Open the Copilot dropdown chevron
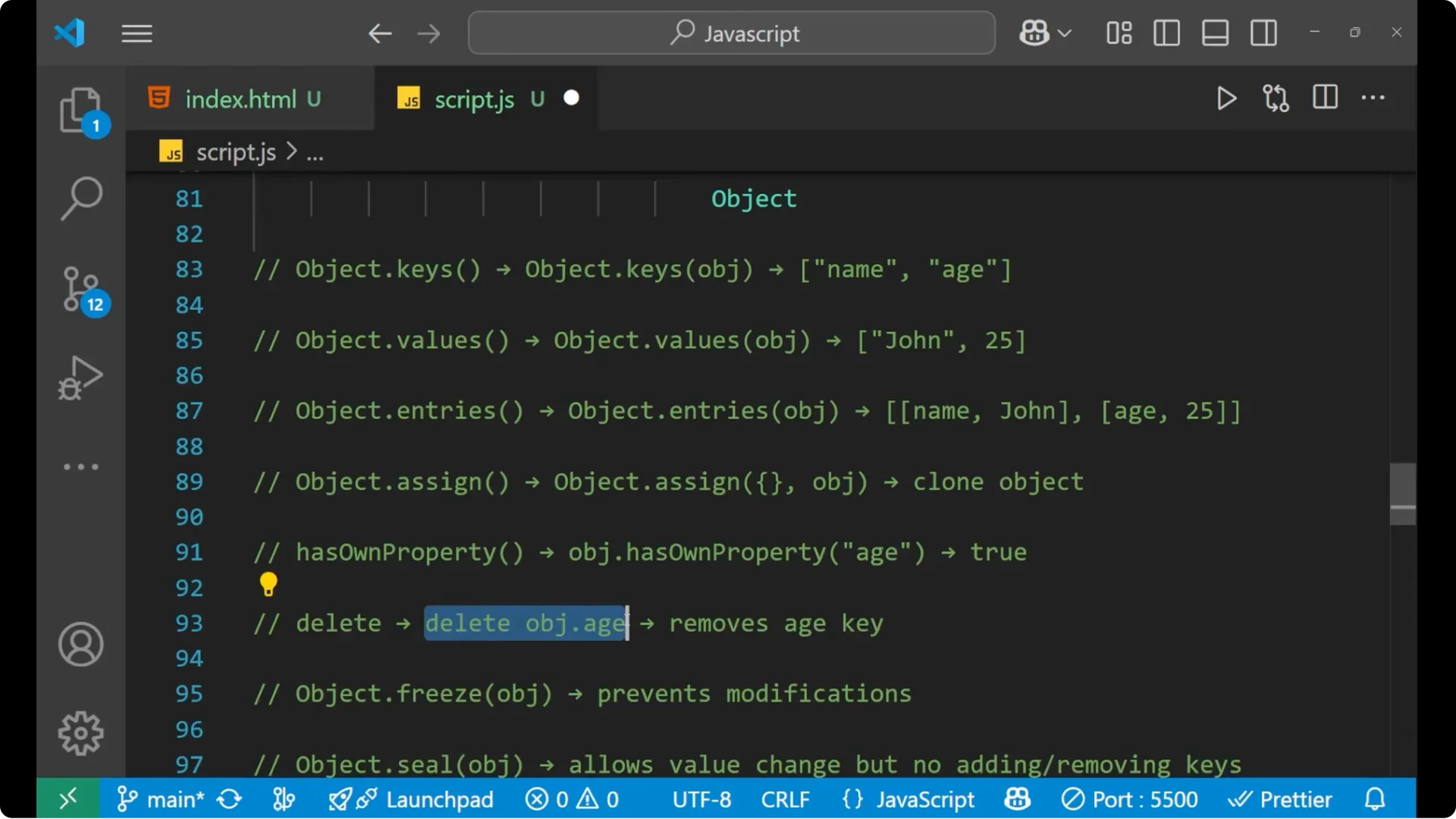This screenshot has width=1456, height=819. pyautogui.click(x=1065, y=33)
